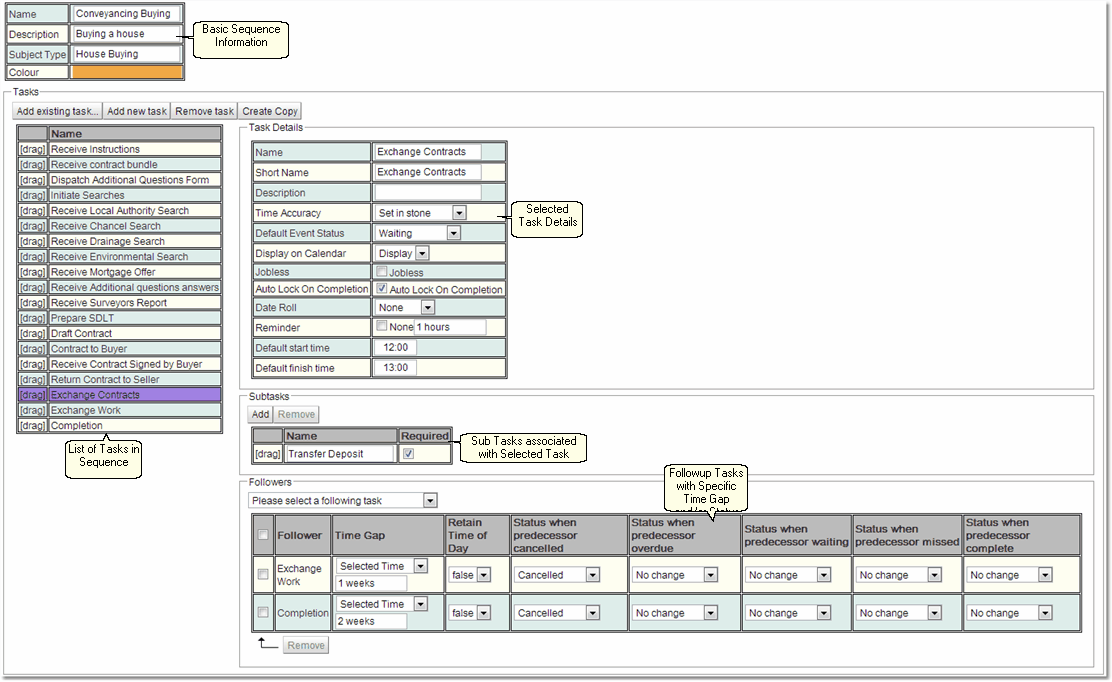Open the Time Accuracy dropdown
Viewport: 1112px width, 682px height.
458,213
